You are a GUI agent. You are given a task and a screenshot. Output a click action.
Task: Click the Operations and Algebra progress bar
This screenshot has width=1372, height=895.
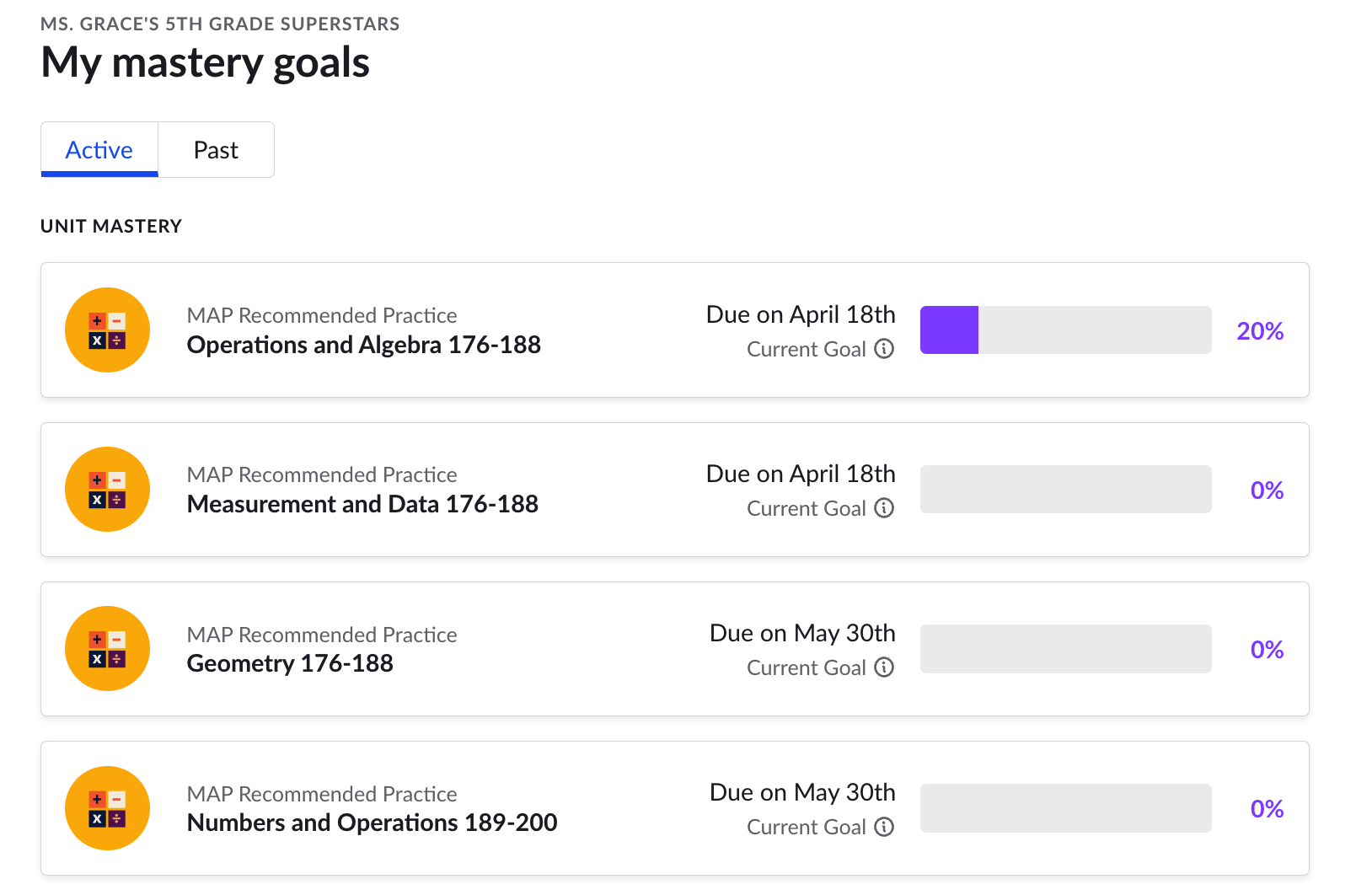1065,330
